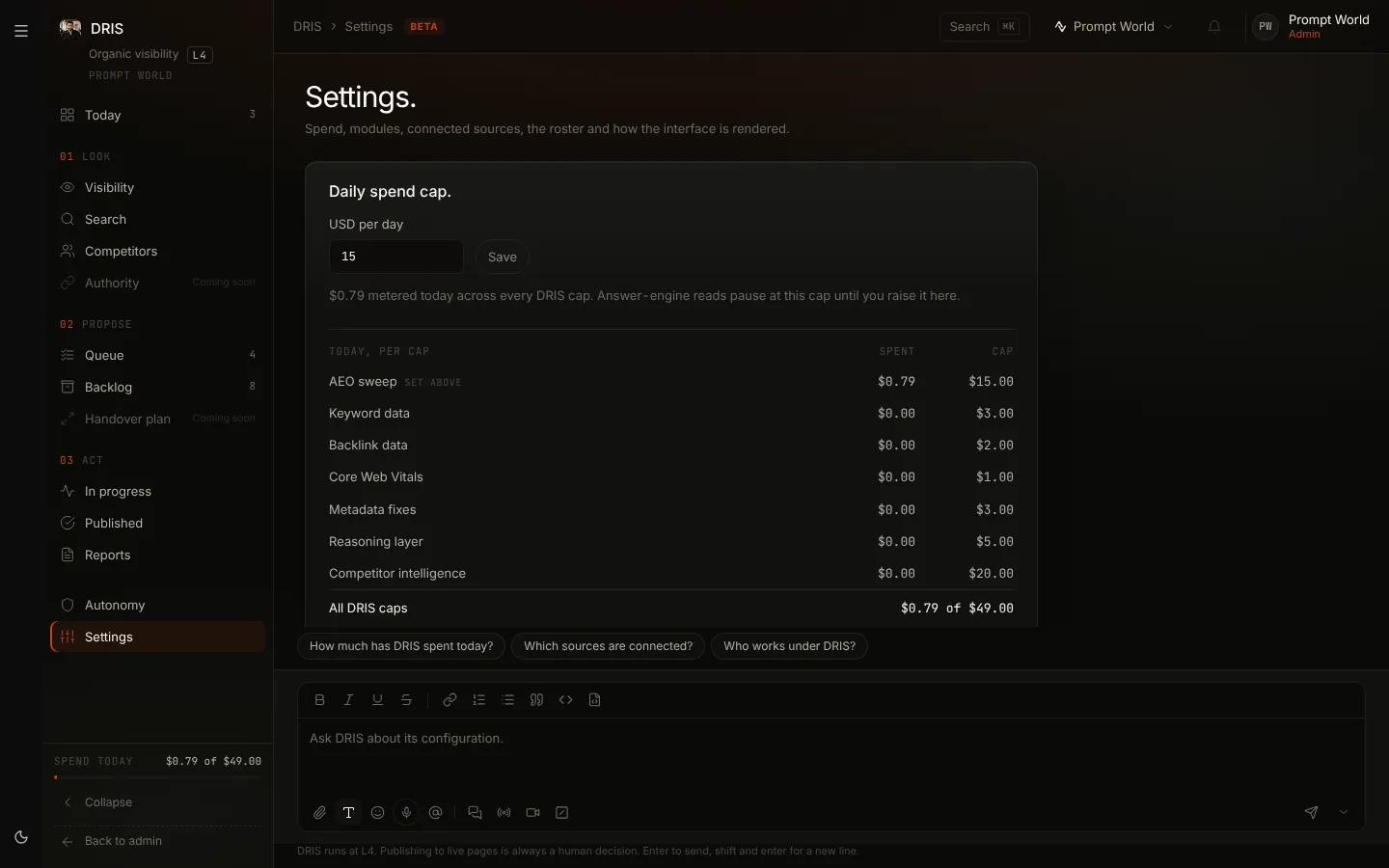This screenshot has height=868, width=1389.
Task: Mention someone with the @ icon
Action: (436, 813)
